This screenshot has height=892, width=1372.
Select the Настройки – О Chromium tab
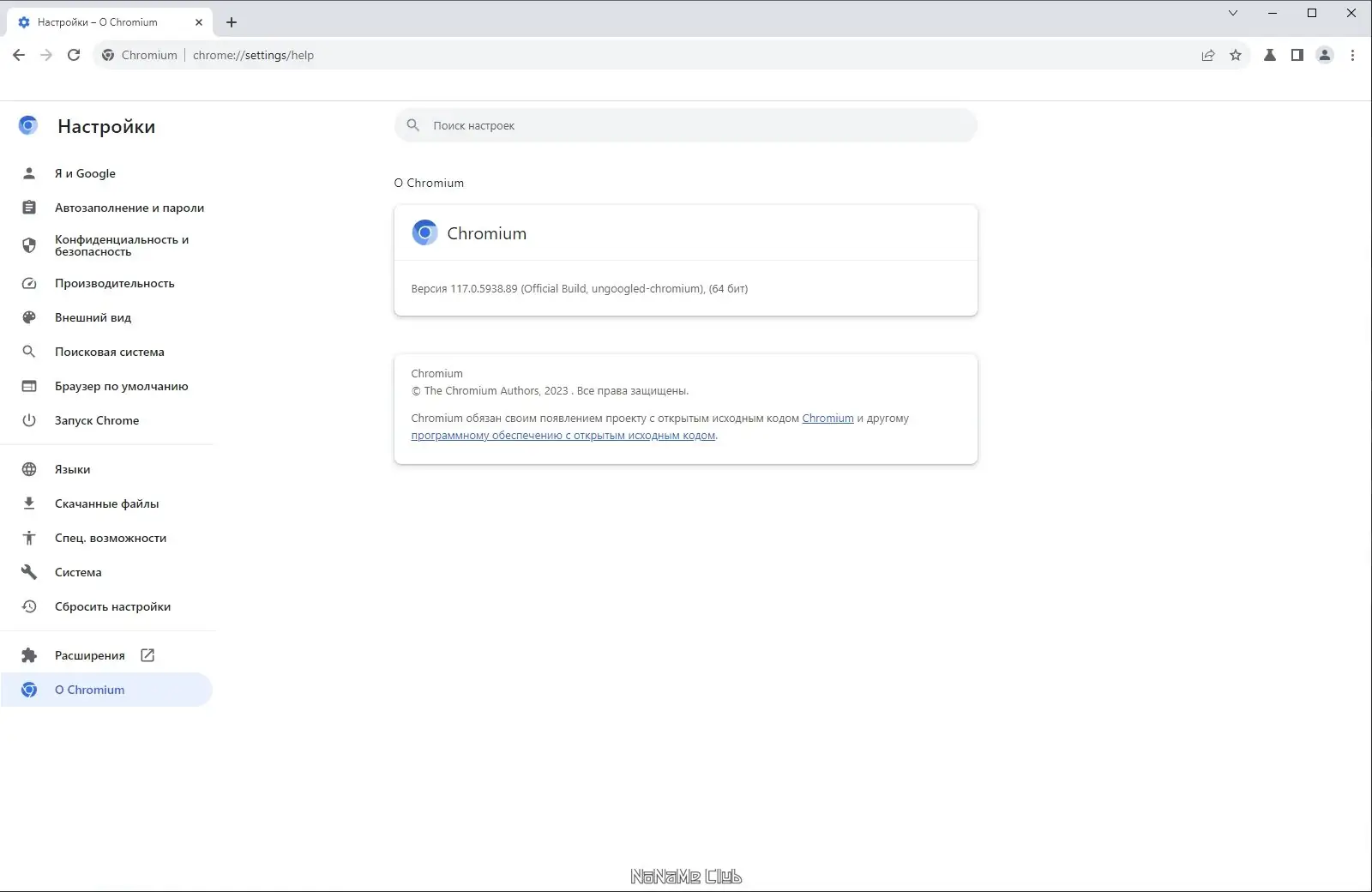(110, 22)
